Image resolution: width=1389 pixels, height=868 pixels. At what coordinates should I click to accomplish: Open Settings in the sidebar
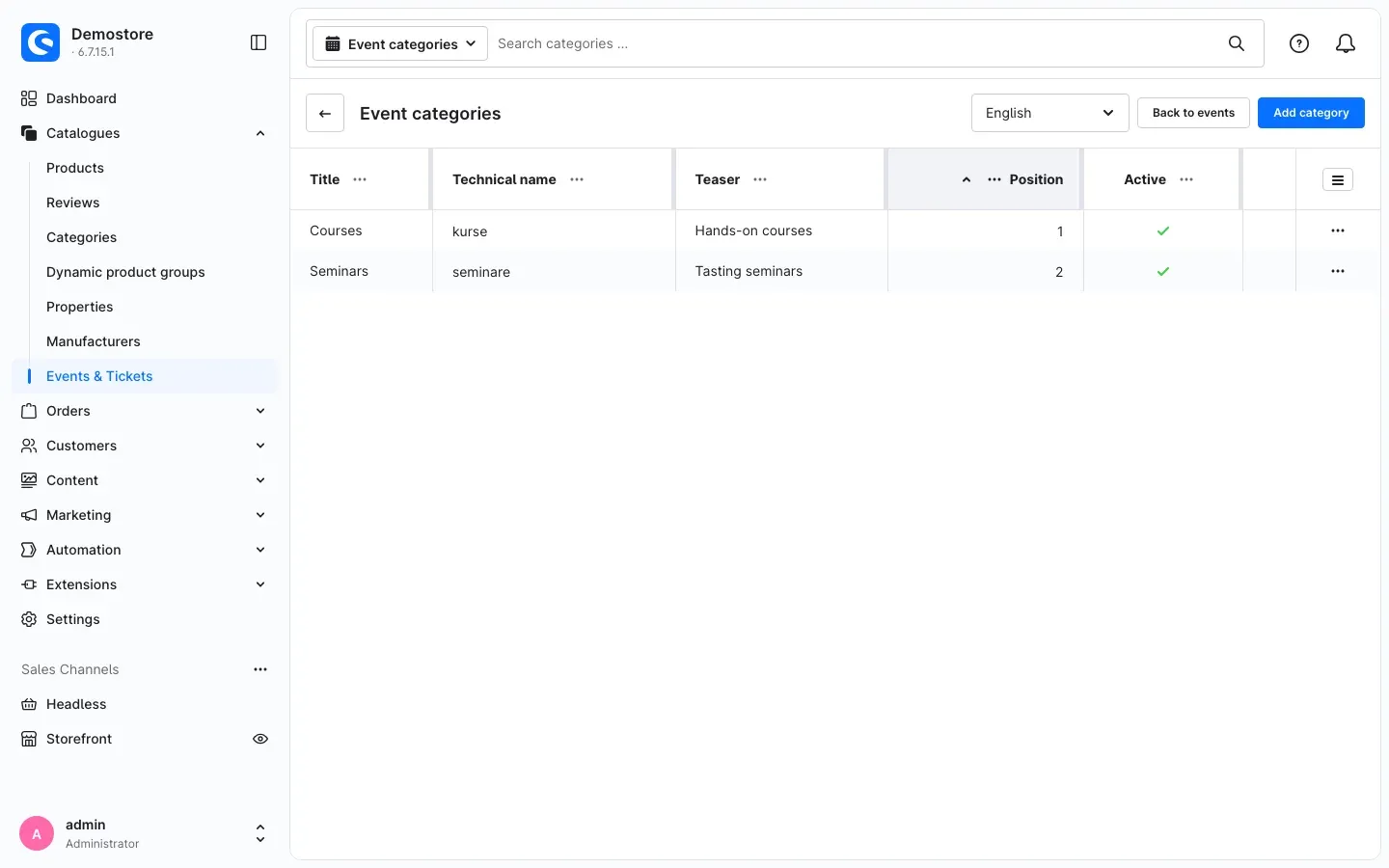coord(145,619)
